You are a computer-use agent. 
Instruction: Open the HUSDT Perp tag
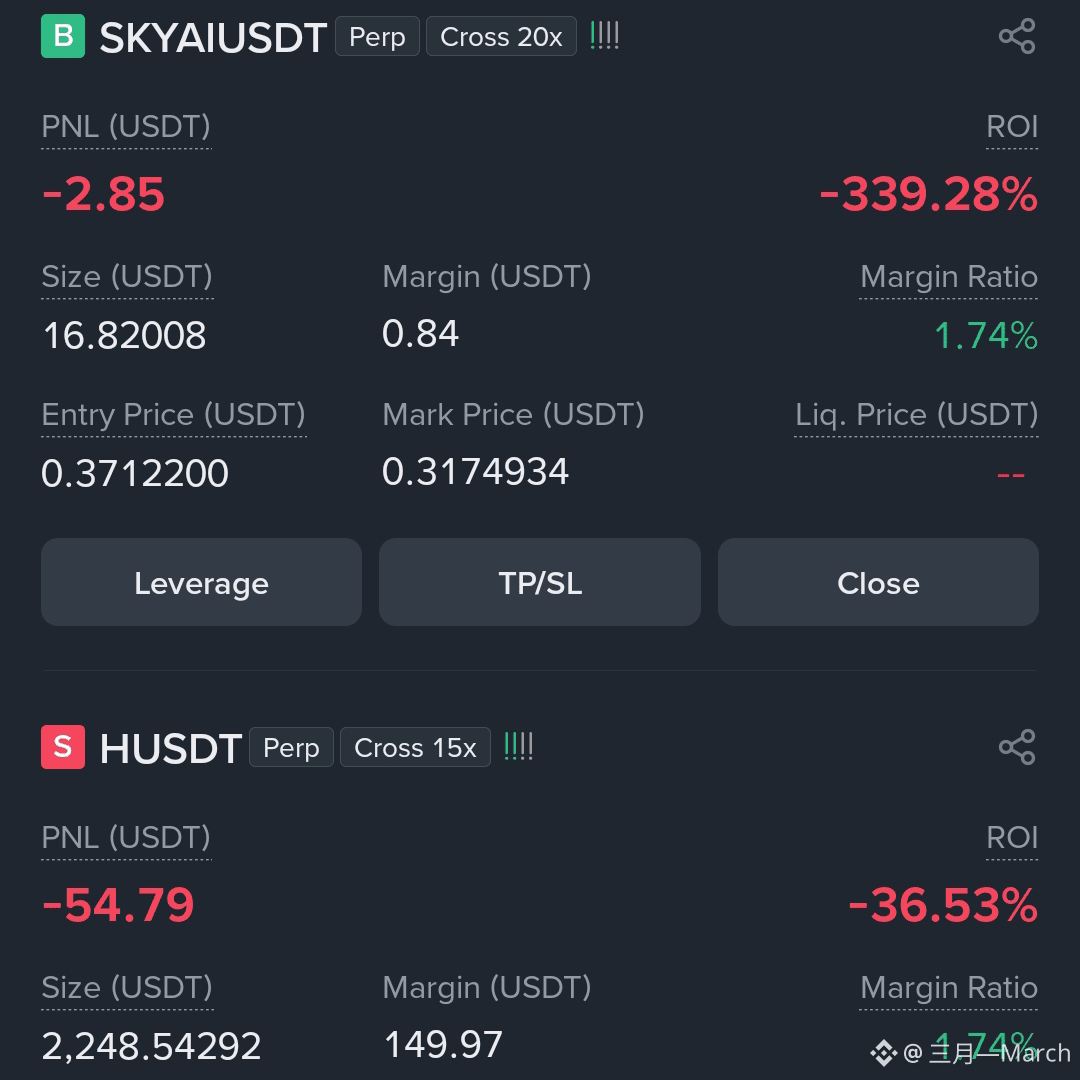point(291,747)
